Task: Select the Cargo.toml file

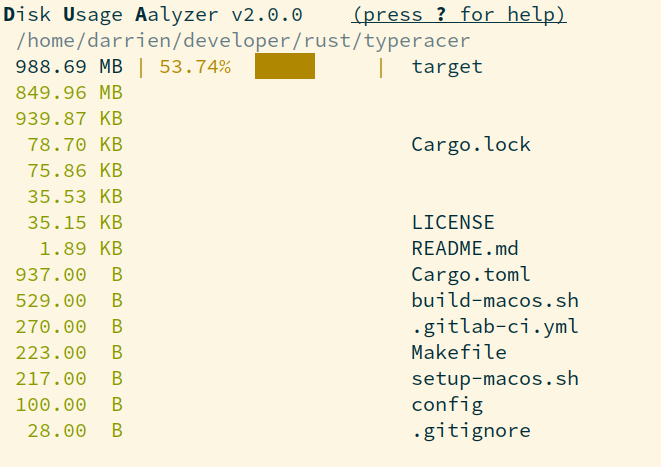Action: (470, 274)
